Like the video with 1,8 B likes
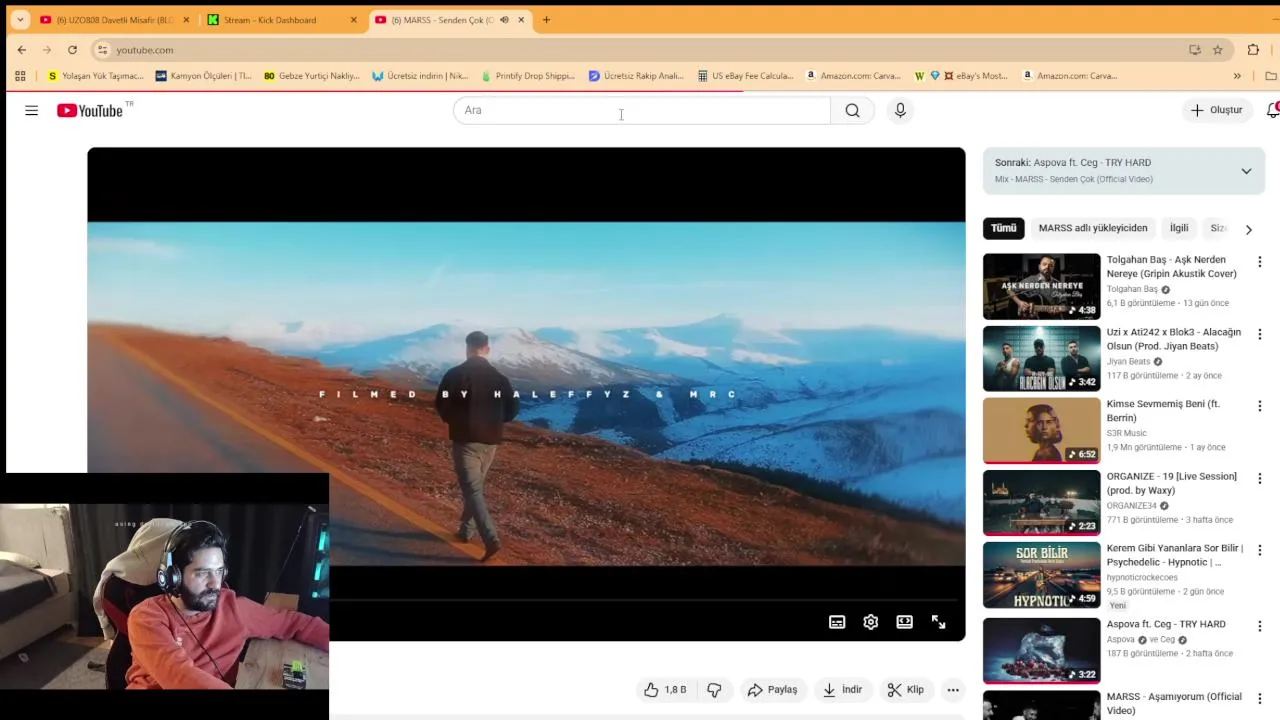This screenshot has height=720, width=1280. (665, 690)
